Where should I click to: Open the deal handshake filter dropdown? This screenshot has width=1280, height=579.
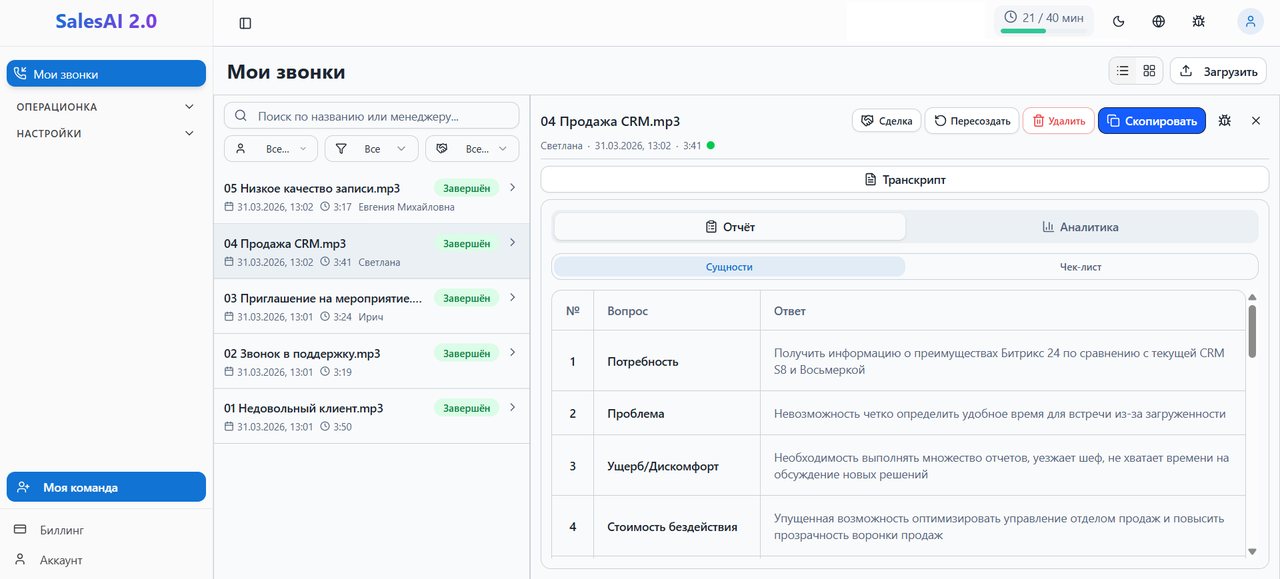(472, 149)
